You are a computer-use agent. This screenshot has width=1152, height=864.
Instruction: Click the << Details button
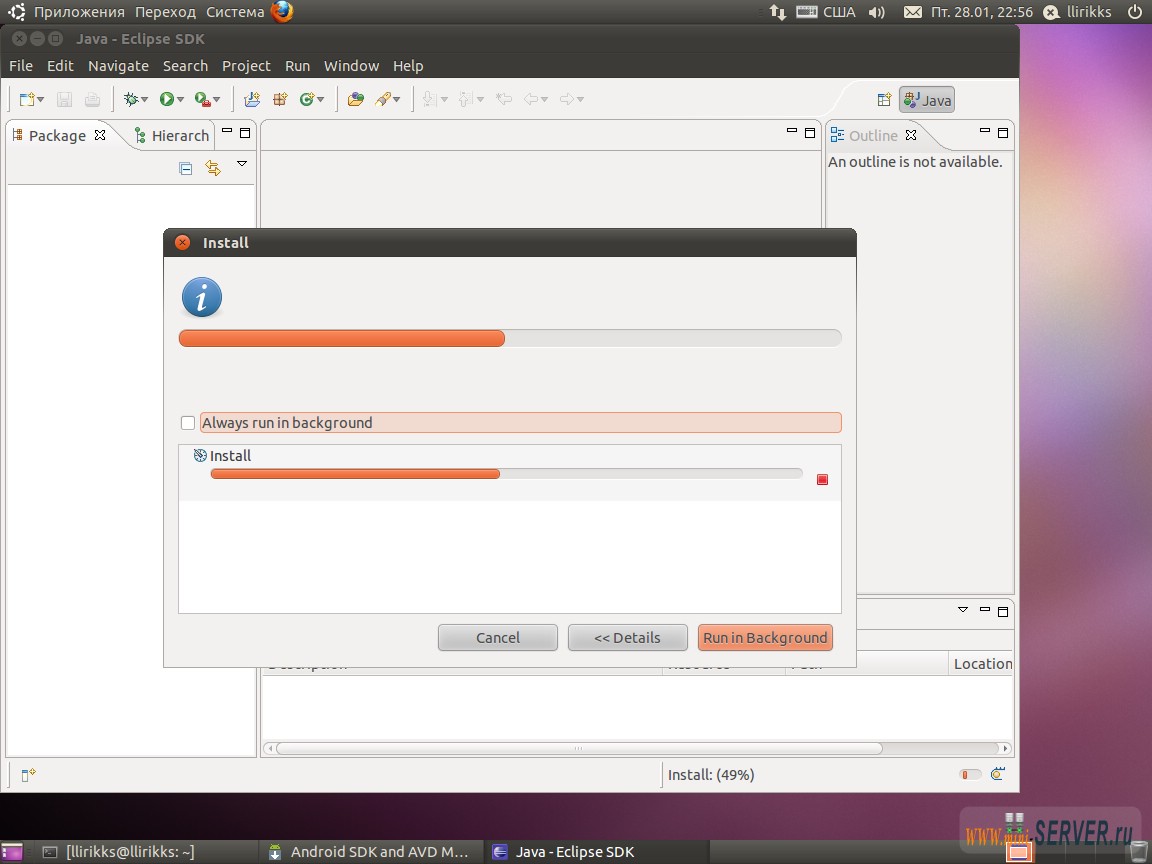tap(627, 638)
